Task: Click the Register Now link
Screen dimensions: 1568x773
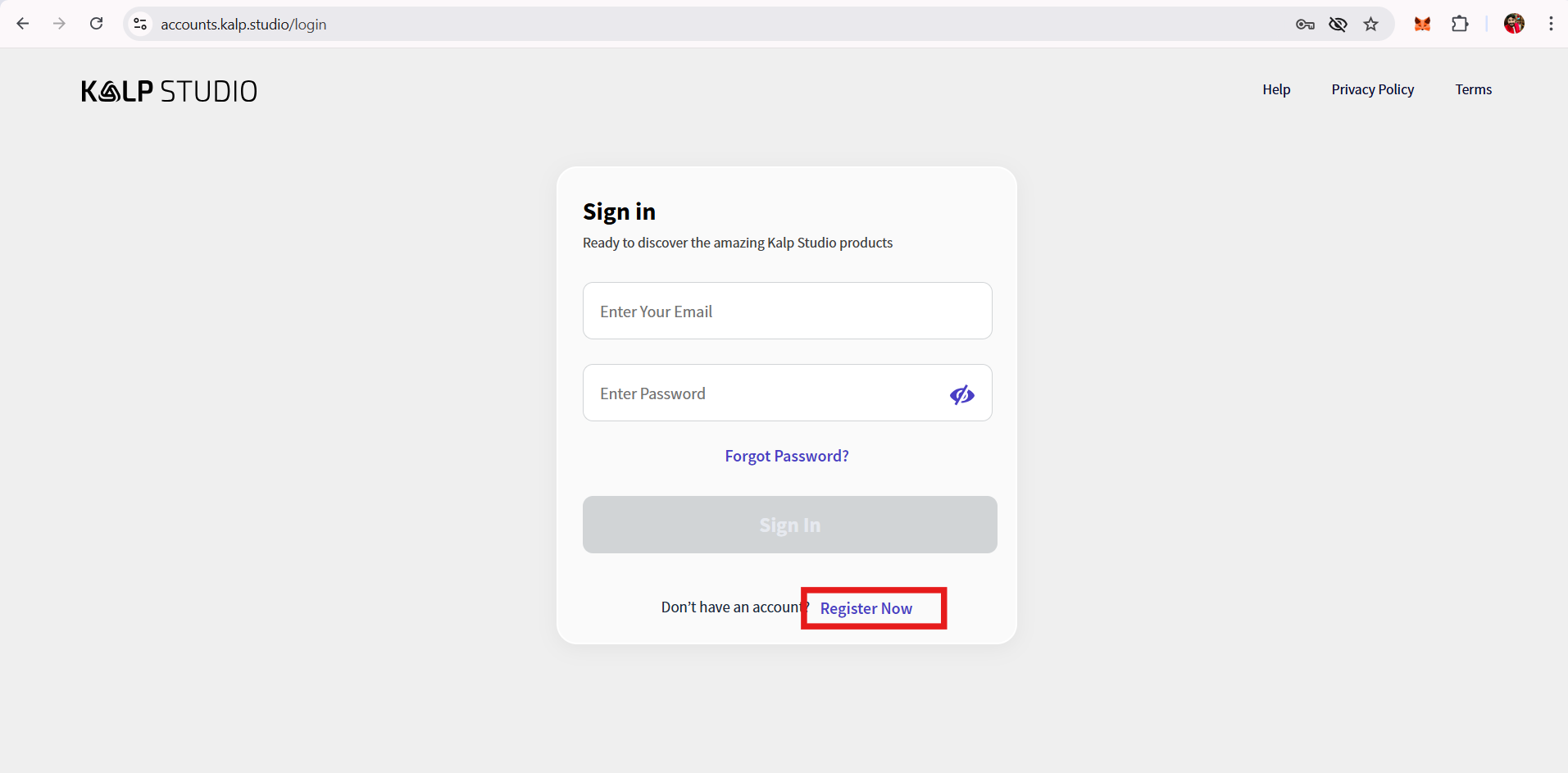Action: point(866,608)
